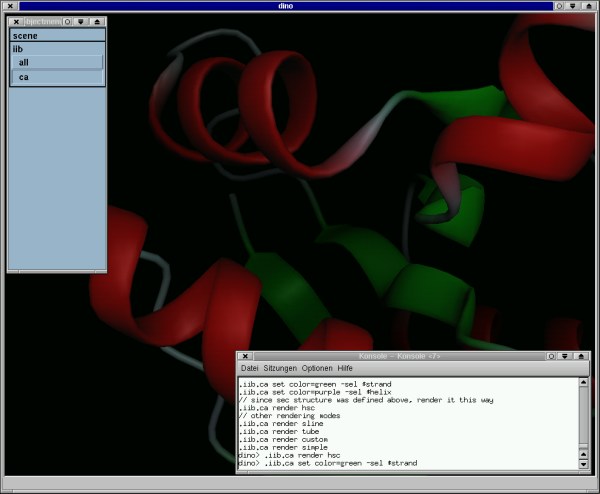Click the sticky circle icon on Konsole titlebar
Screen dimensions: 600x494
point(551,356)
